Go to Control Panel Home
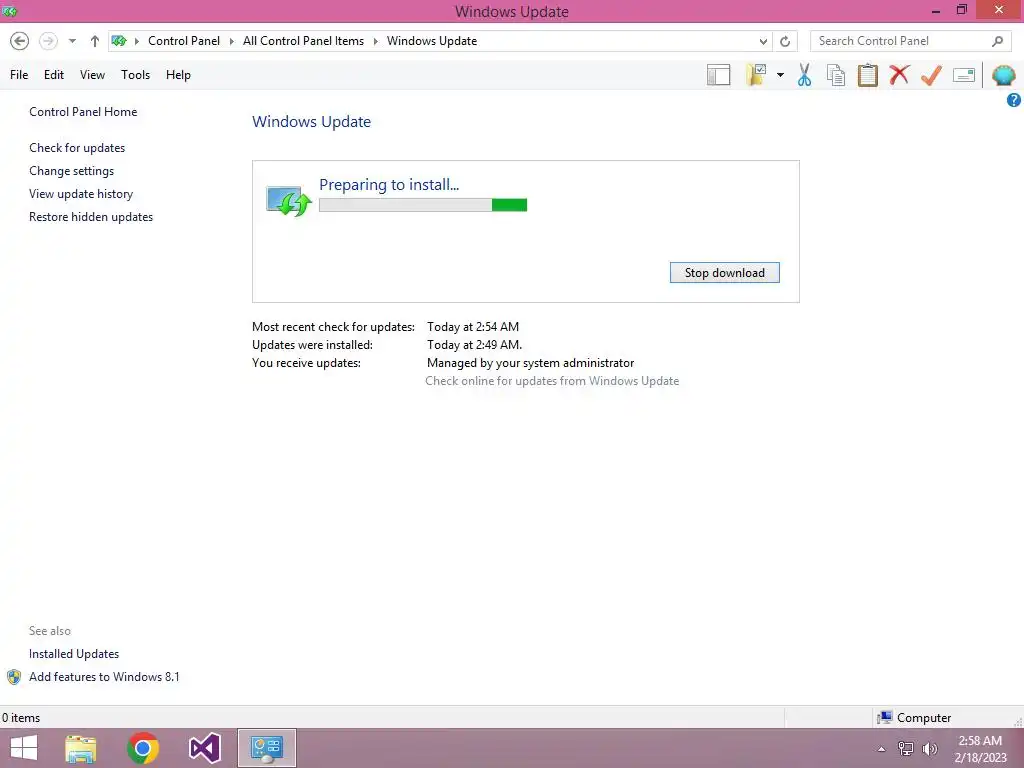Viewport: 1024px width, 768px height. coord(83,112)
